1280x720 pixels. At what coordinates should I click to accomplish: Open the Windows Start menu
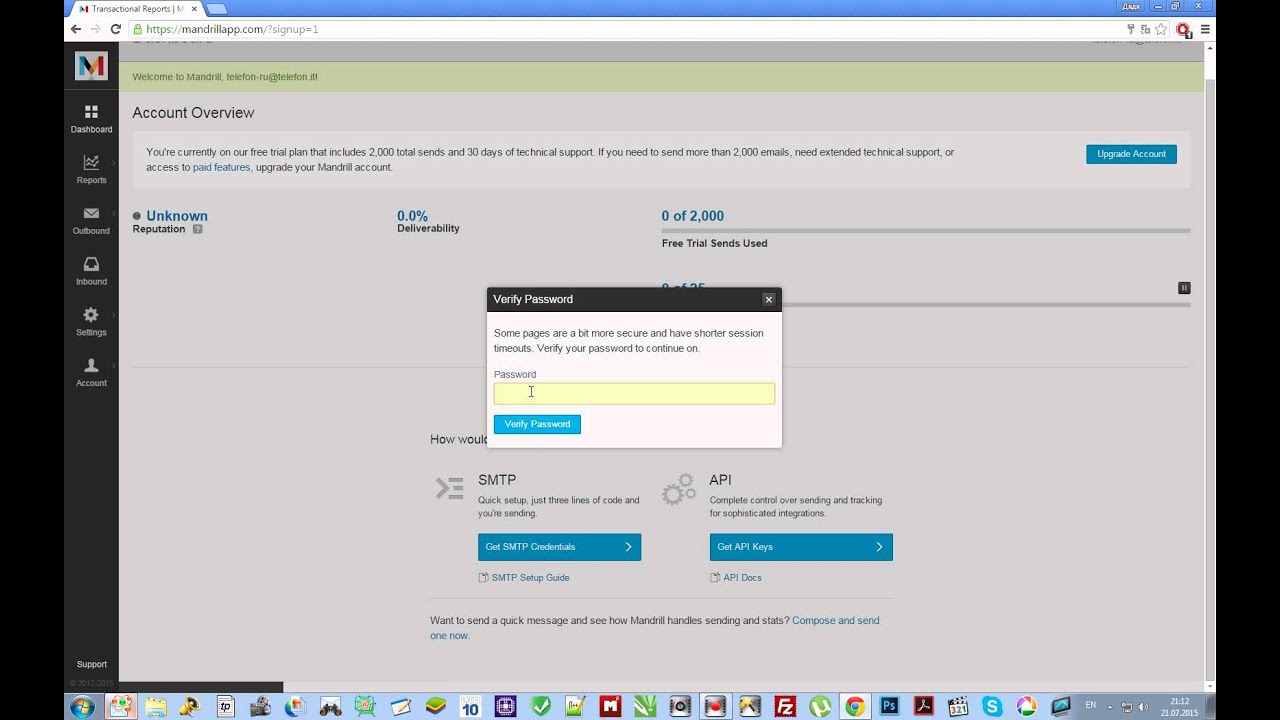tap(82, 707)
